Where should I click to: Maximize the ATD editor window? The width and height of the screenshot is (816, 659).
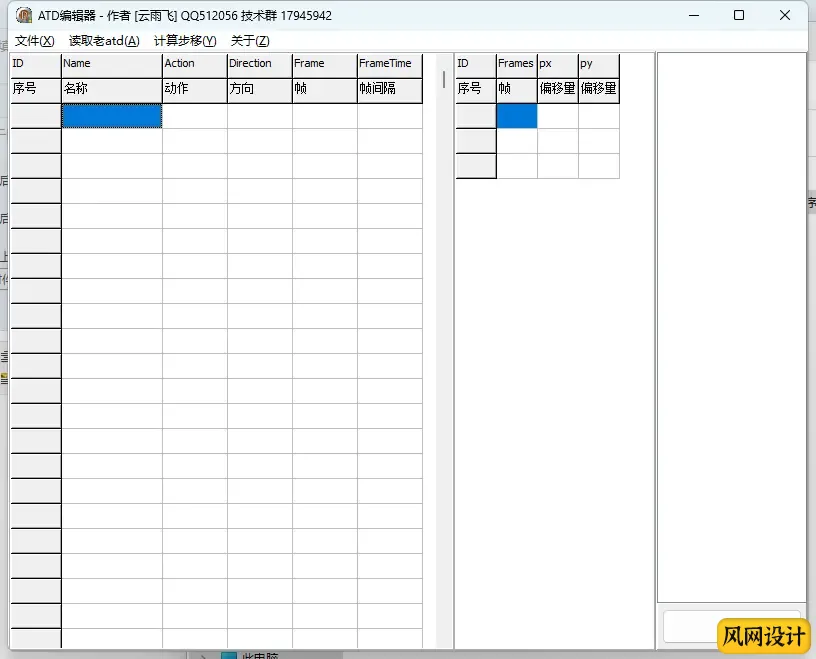coord(739,15)
